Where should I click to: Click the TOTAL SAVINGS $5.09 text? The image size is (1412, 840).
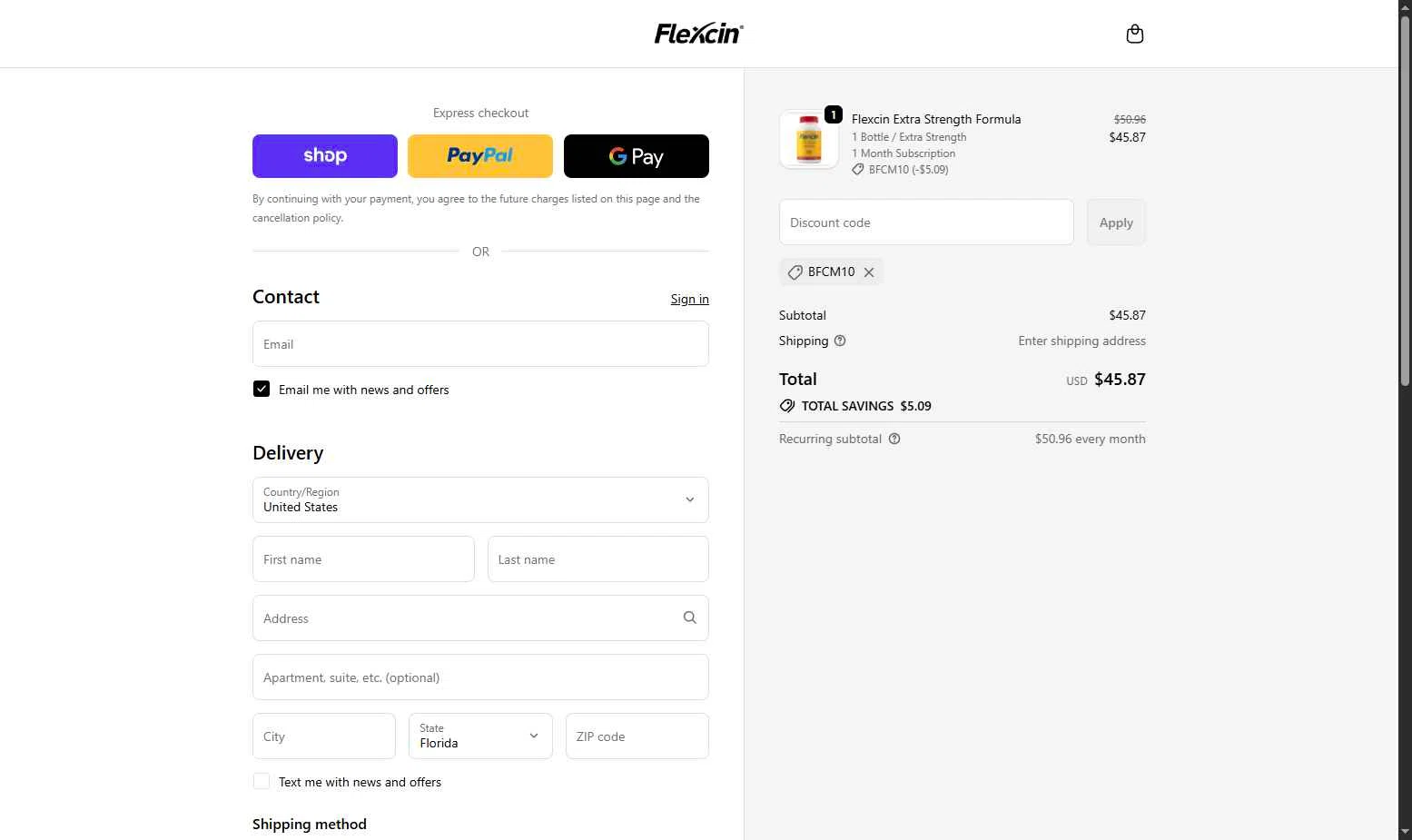click(866, 406)
